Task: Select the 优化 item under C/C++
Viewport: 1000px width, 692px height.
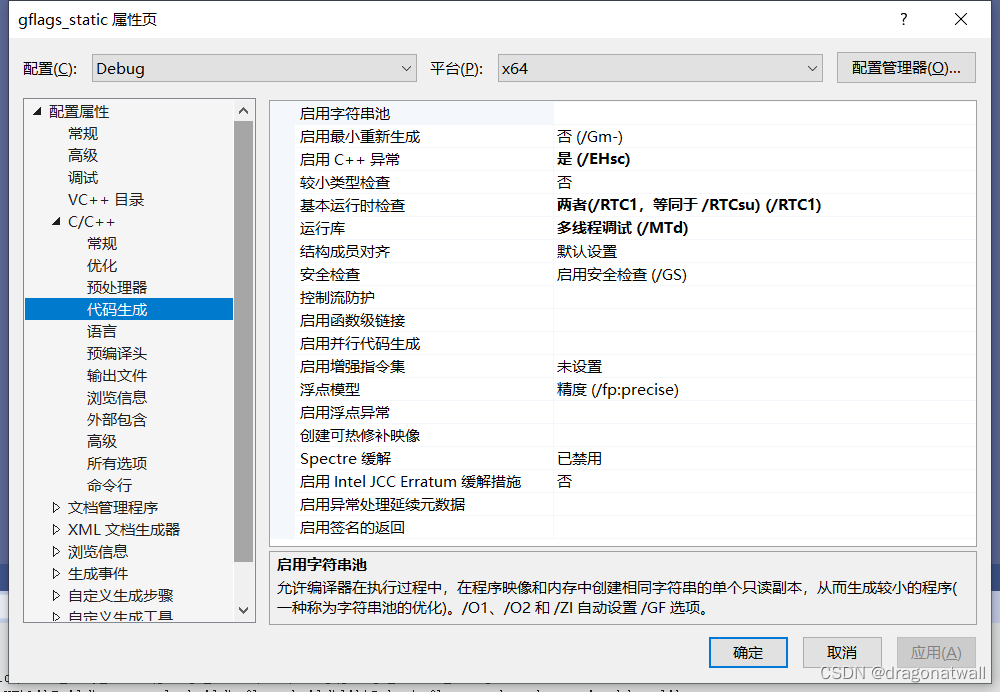Action: 101,265
